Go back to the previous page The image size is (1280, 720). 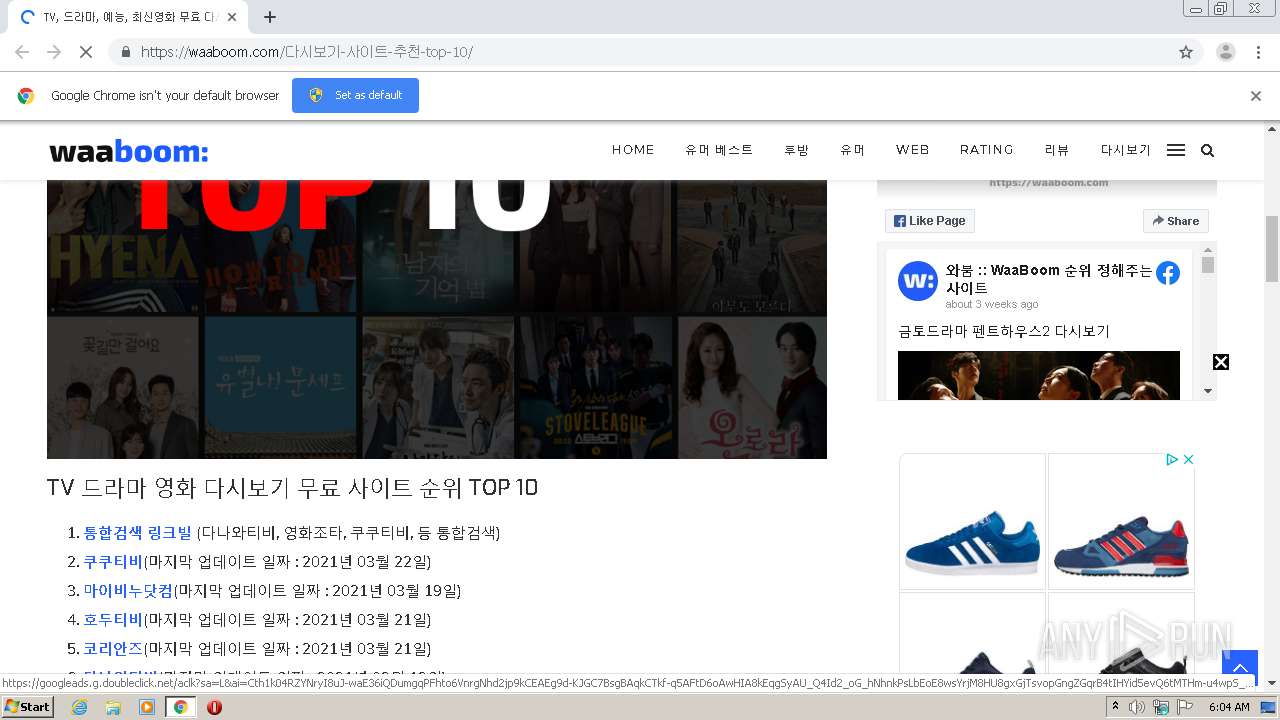tap(22, 52)
